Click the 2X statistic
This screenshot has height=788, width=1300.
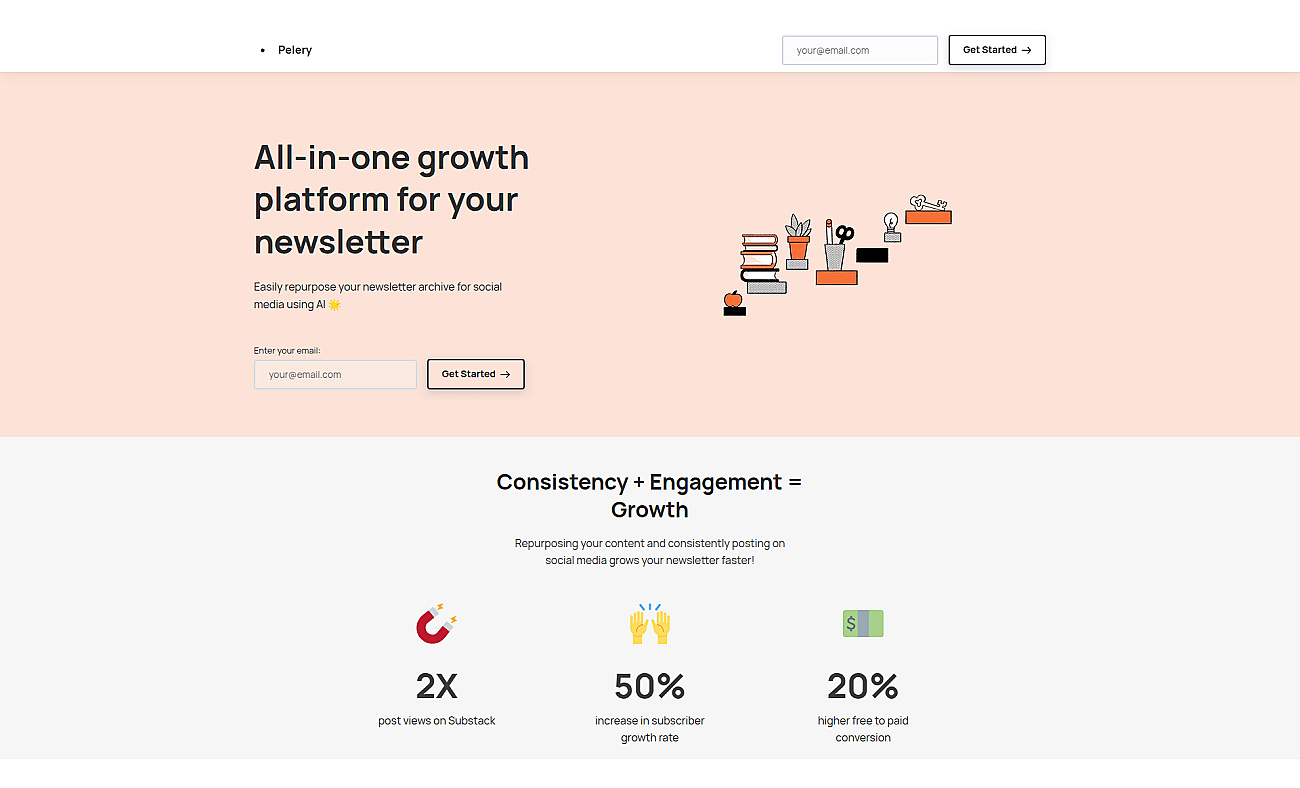437,686
